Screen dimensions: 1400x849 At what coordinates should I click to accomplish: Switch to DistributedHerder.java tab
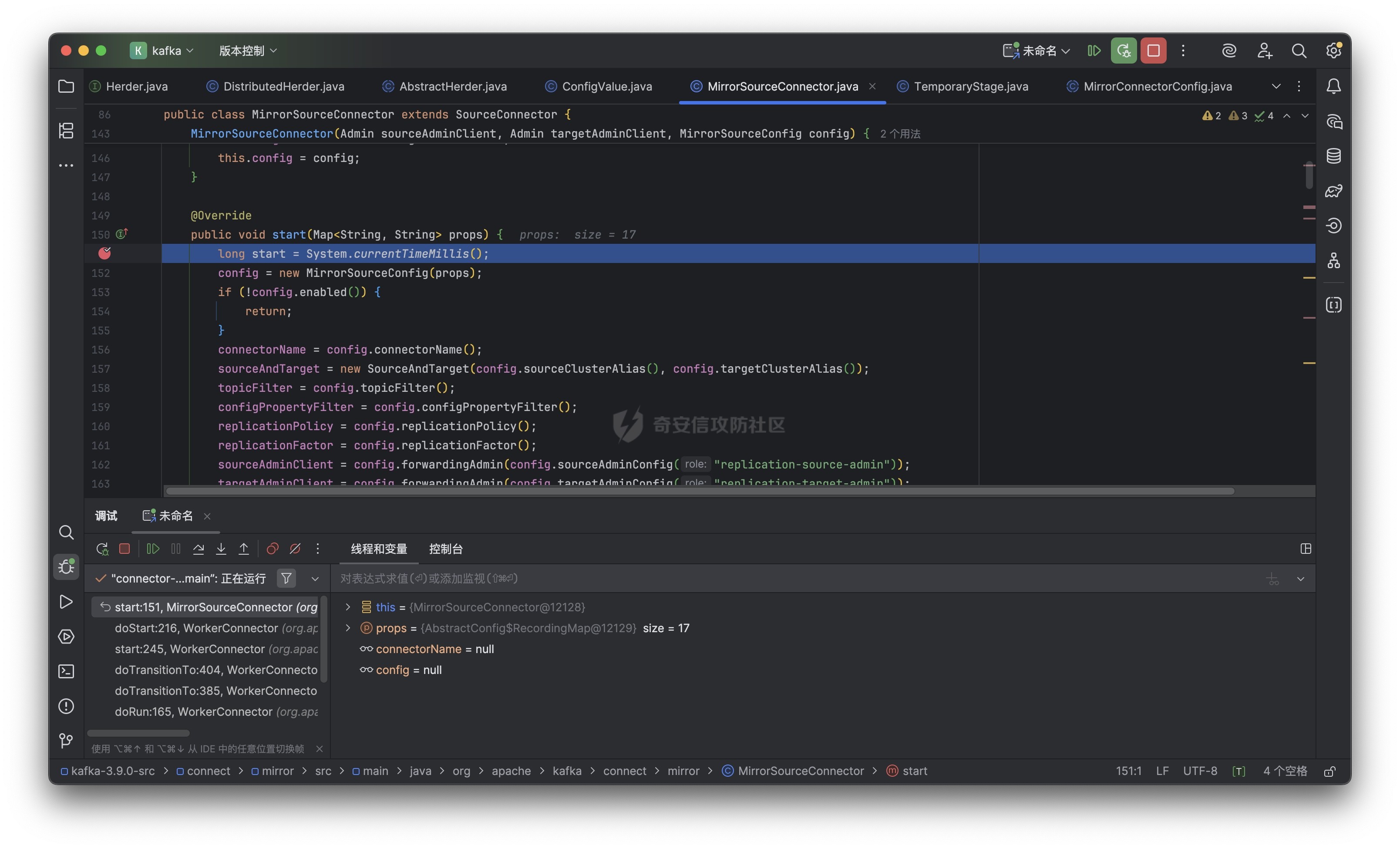[x=275, y=86]
